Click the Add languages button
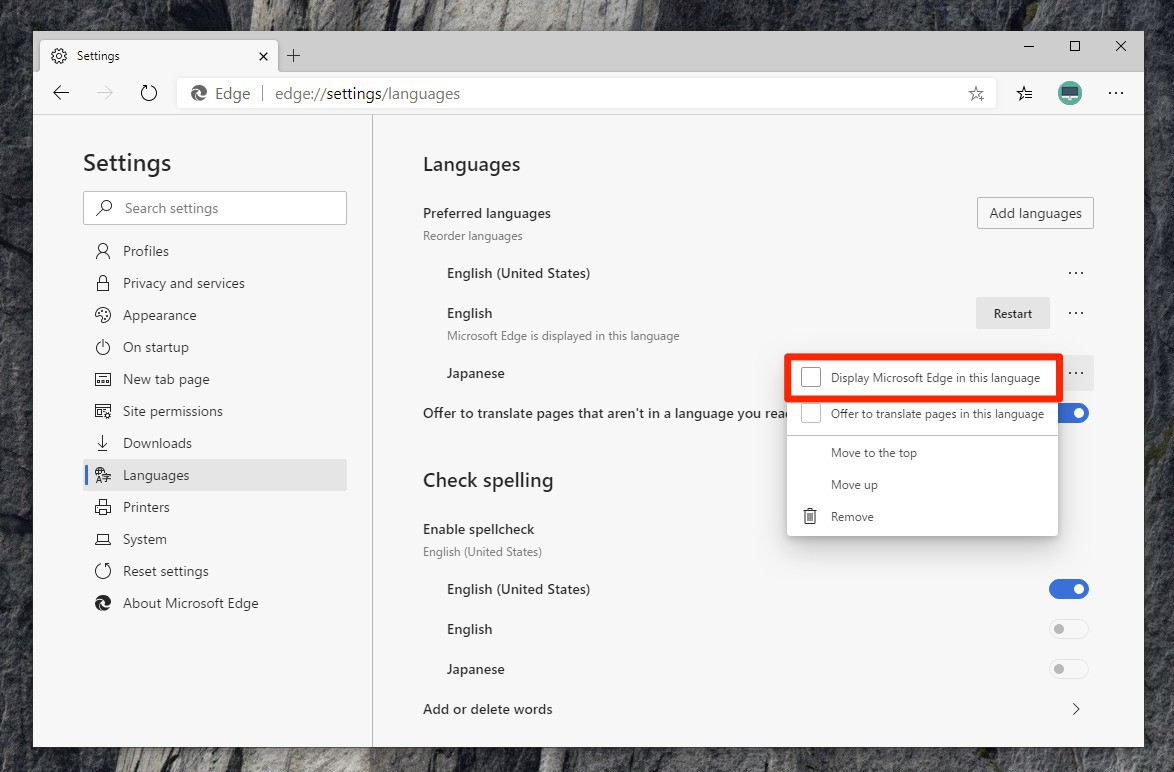The width and height of the screenshot is (1174, 772). click(x=1035, y=213)
